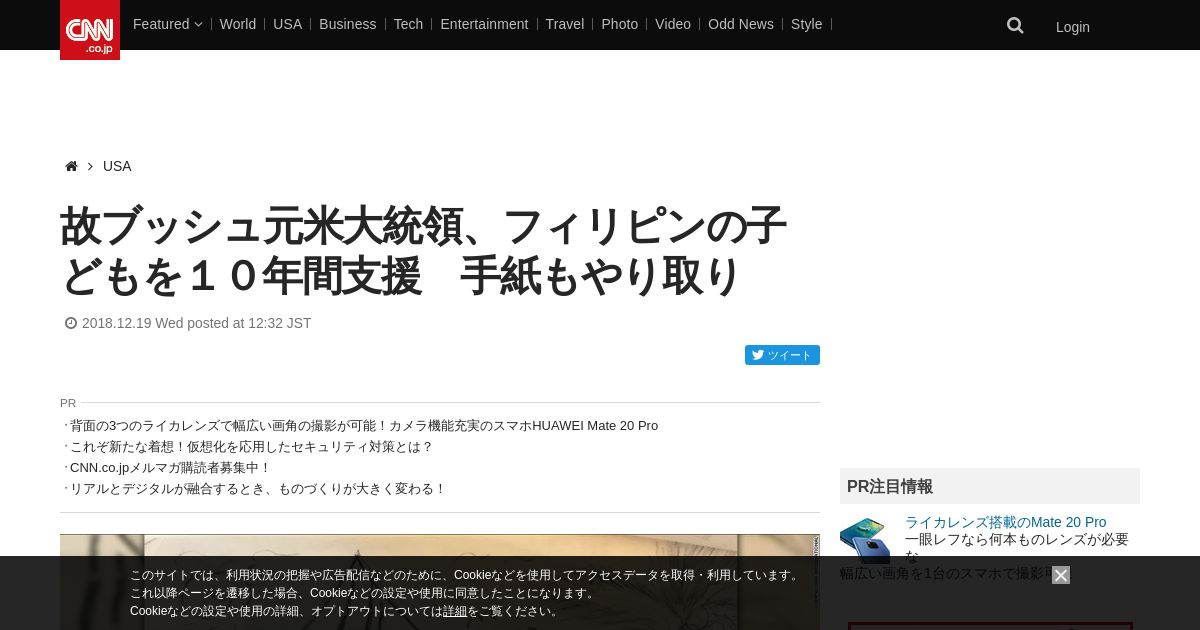Click the posted date 2018.12.19 text
1200x630 pixels.
(196, 323)
